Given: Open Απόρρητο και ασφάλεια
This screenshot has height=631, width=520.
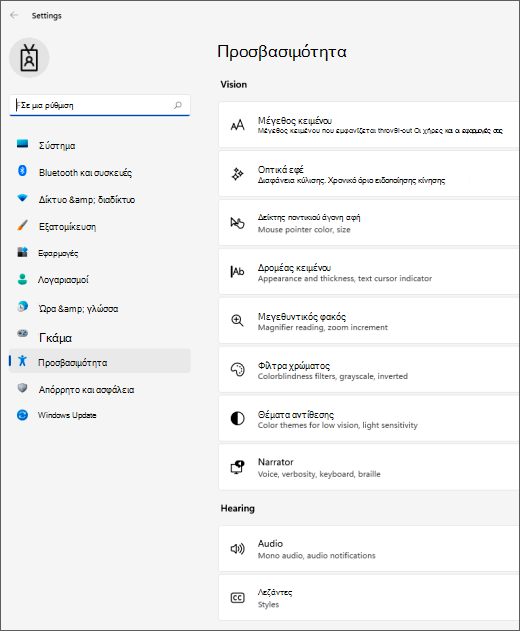Looking at the screenshot, I should [x=100, y=390].
